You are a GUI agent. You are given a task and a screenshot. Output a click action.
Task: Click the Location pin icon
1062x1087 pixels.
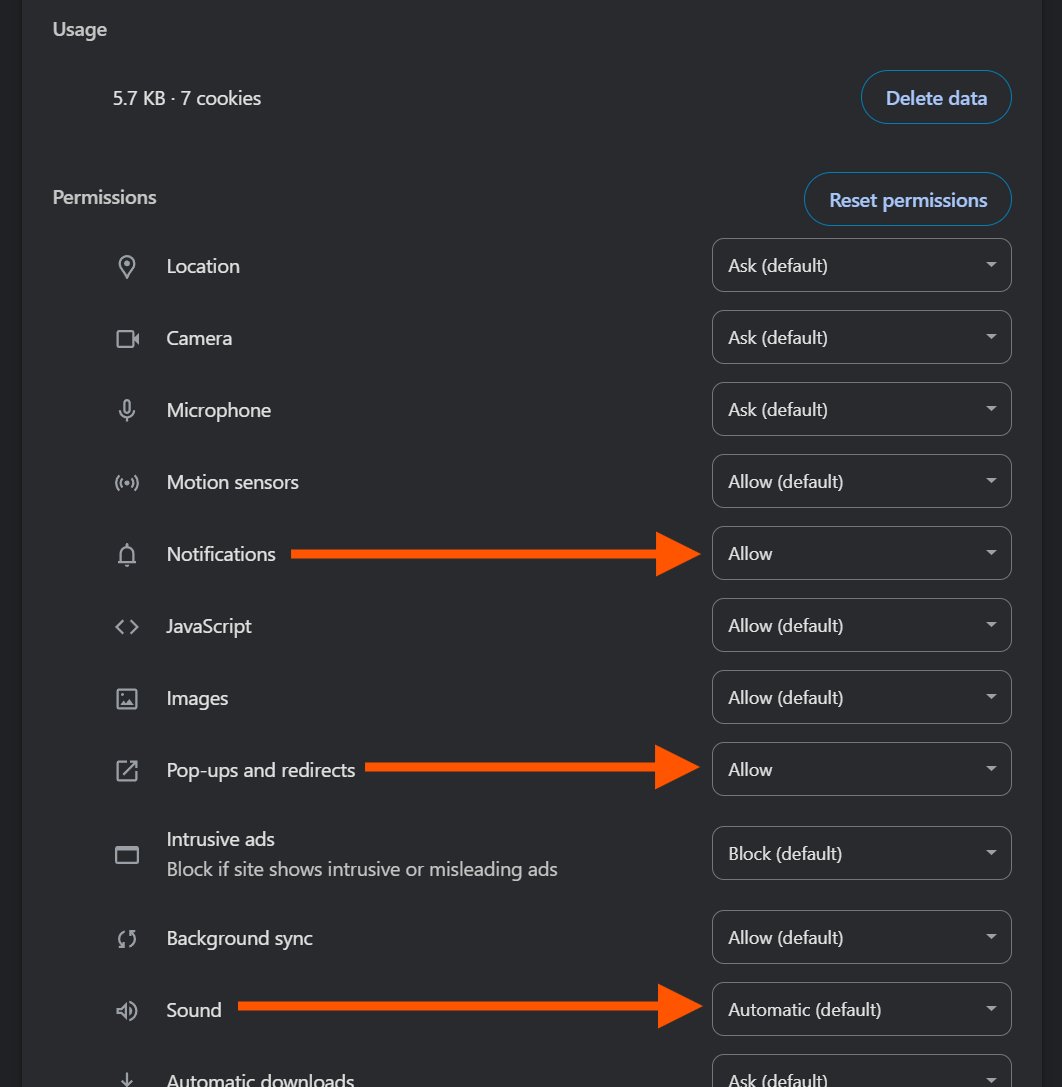coord(127,267)
